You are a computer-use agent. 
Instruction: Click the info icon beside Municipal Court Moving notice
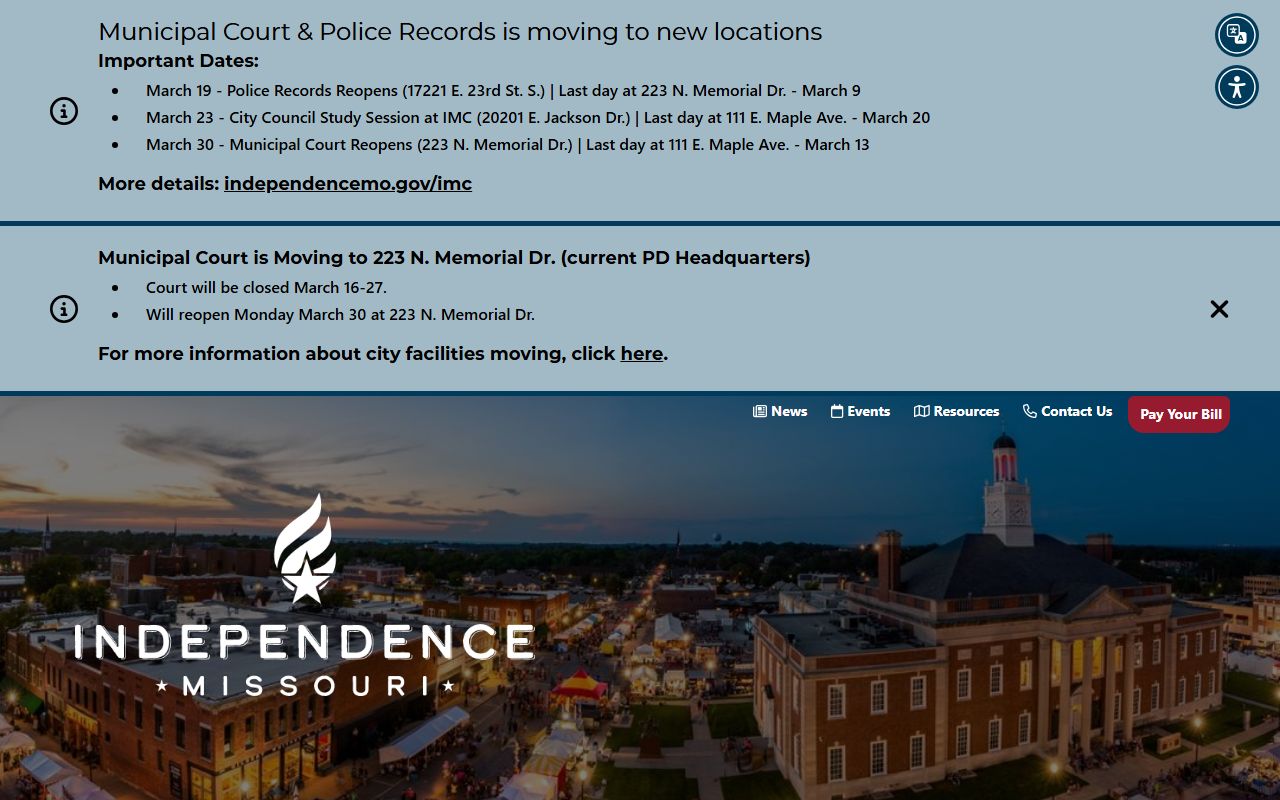64,309
